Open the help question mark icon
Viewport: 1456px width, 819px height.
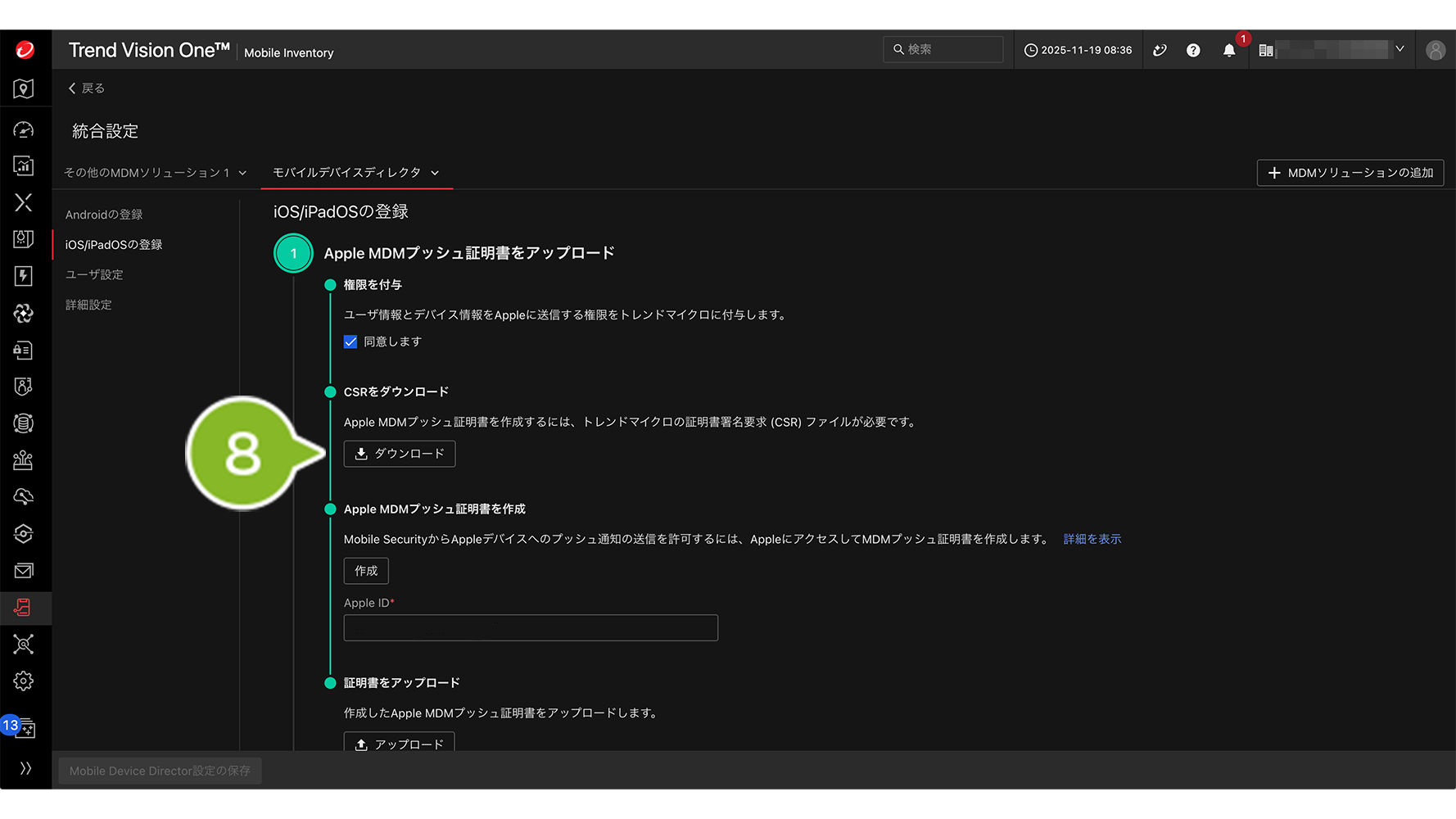(1193, 51)
